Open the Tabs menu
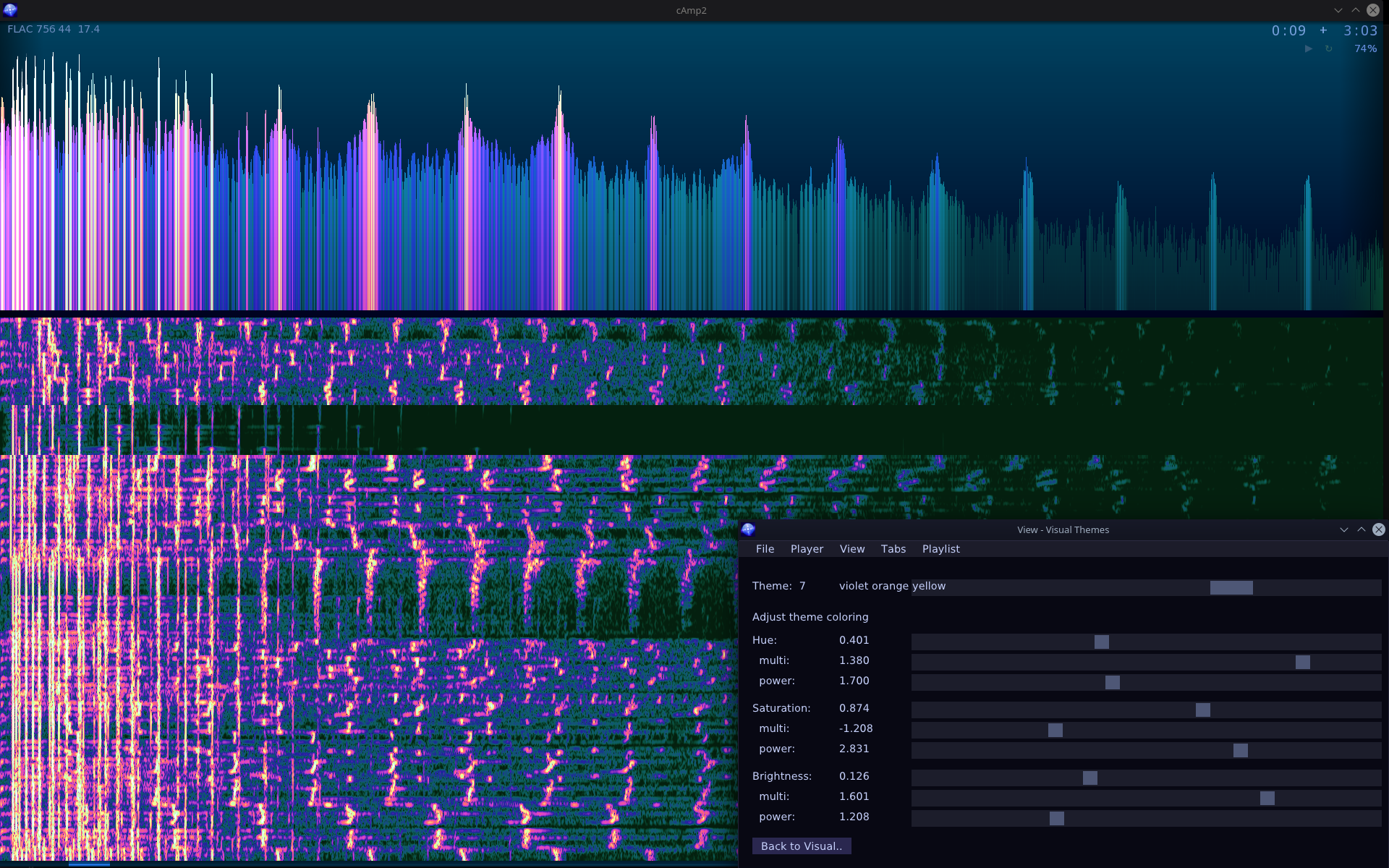The width and height of the screenshot is (1389, 868). [x=893, y=549]
